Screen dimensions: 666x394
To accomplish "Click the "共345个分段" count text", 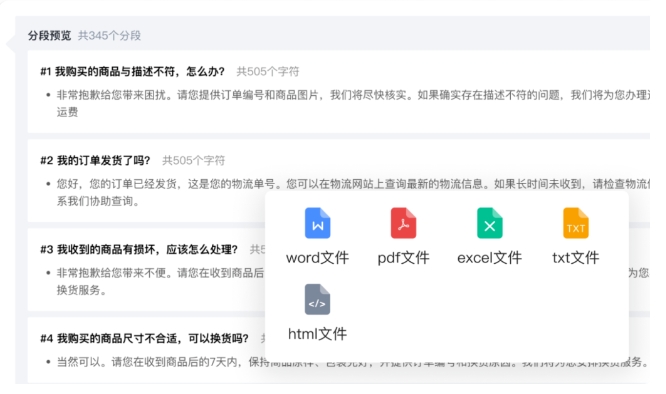I will tap(109, 35).
